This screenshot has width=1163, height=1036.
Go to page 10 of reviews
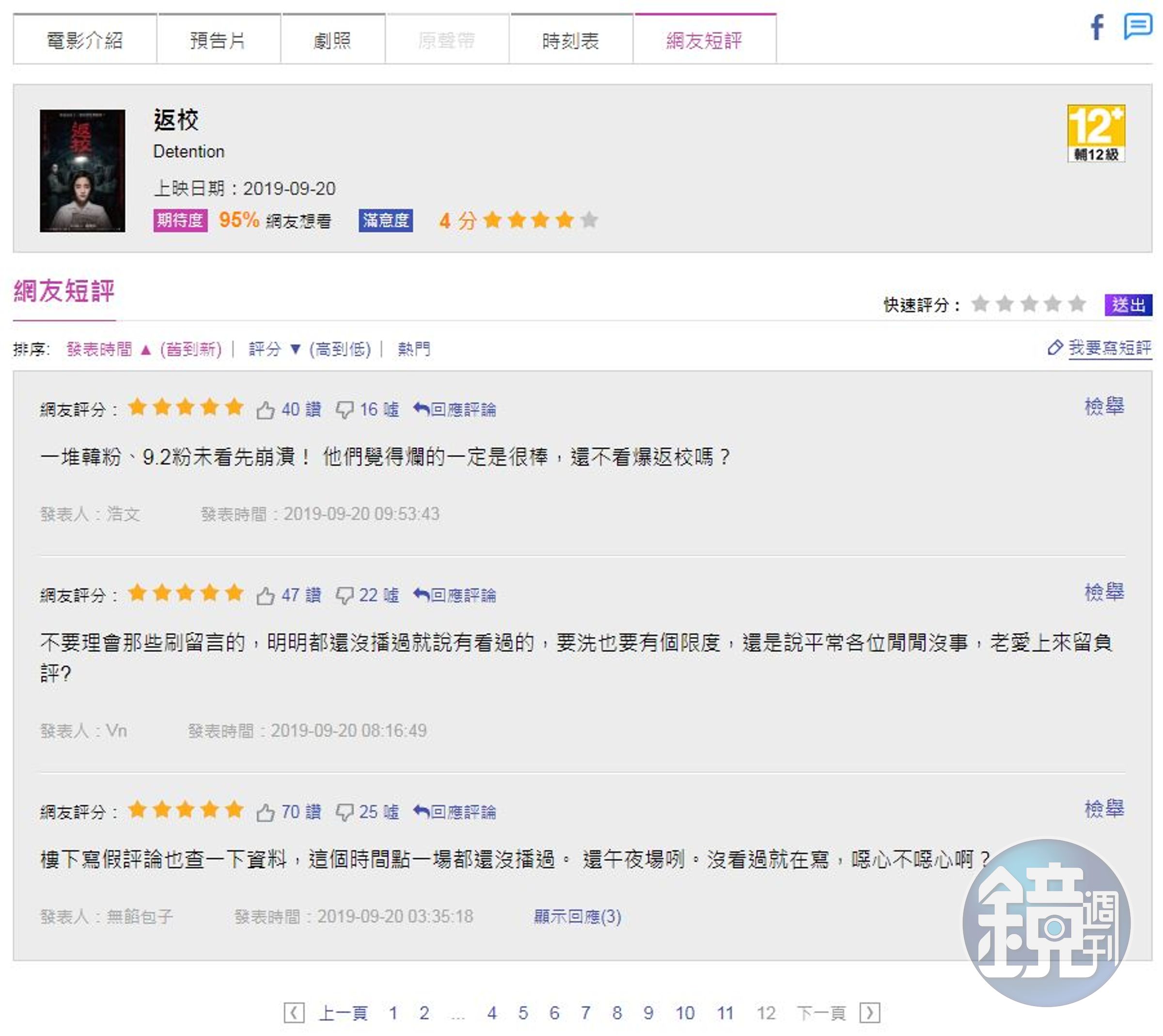click(685, 1013)
